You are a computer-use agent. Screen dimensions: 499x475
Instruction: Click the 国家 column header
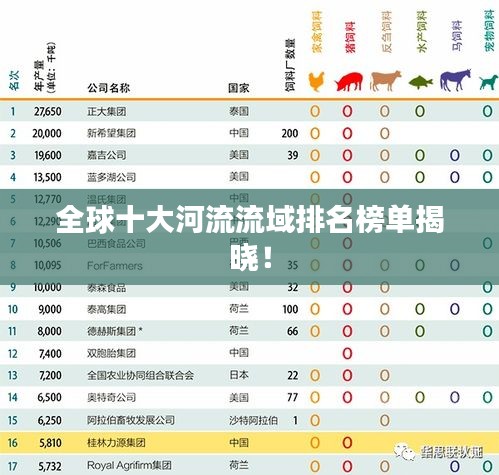pos(239,88)
